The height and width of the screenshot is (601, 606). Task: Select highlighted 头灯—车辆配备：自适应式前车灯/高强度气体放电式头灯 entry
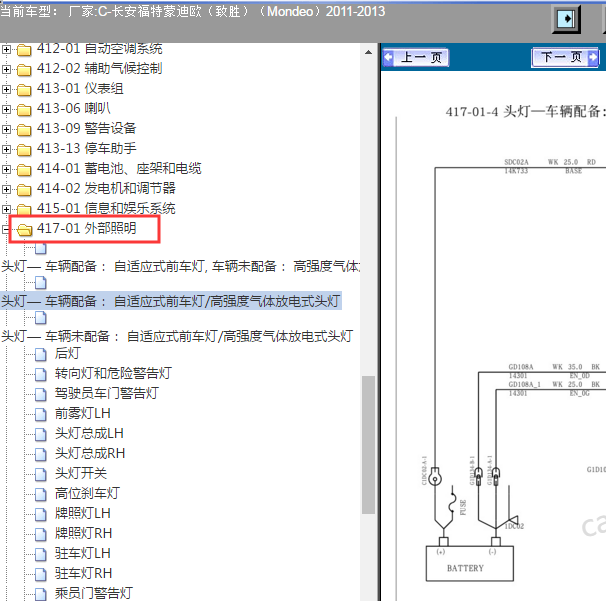(171, 301)
